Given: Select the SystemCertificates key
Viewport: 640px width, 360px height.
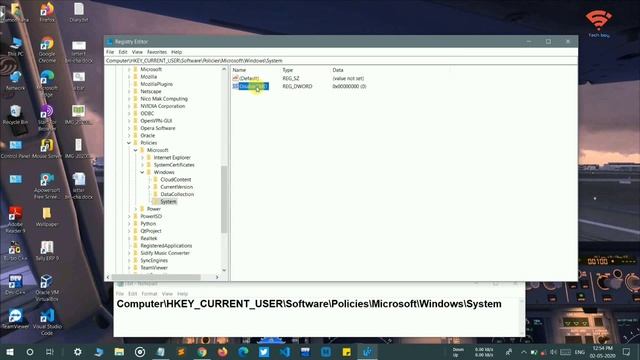Looking at the screenshot, I should click(x=174, y=165).
